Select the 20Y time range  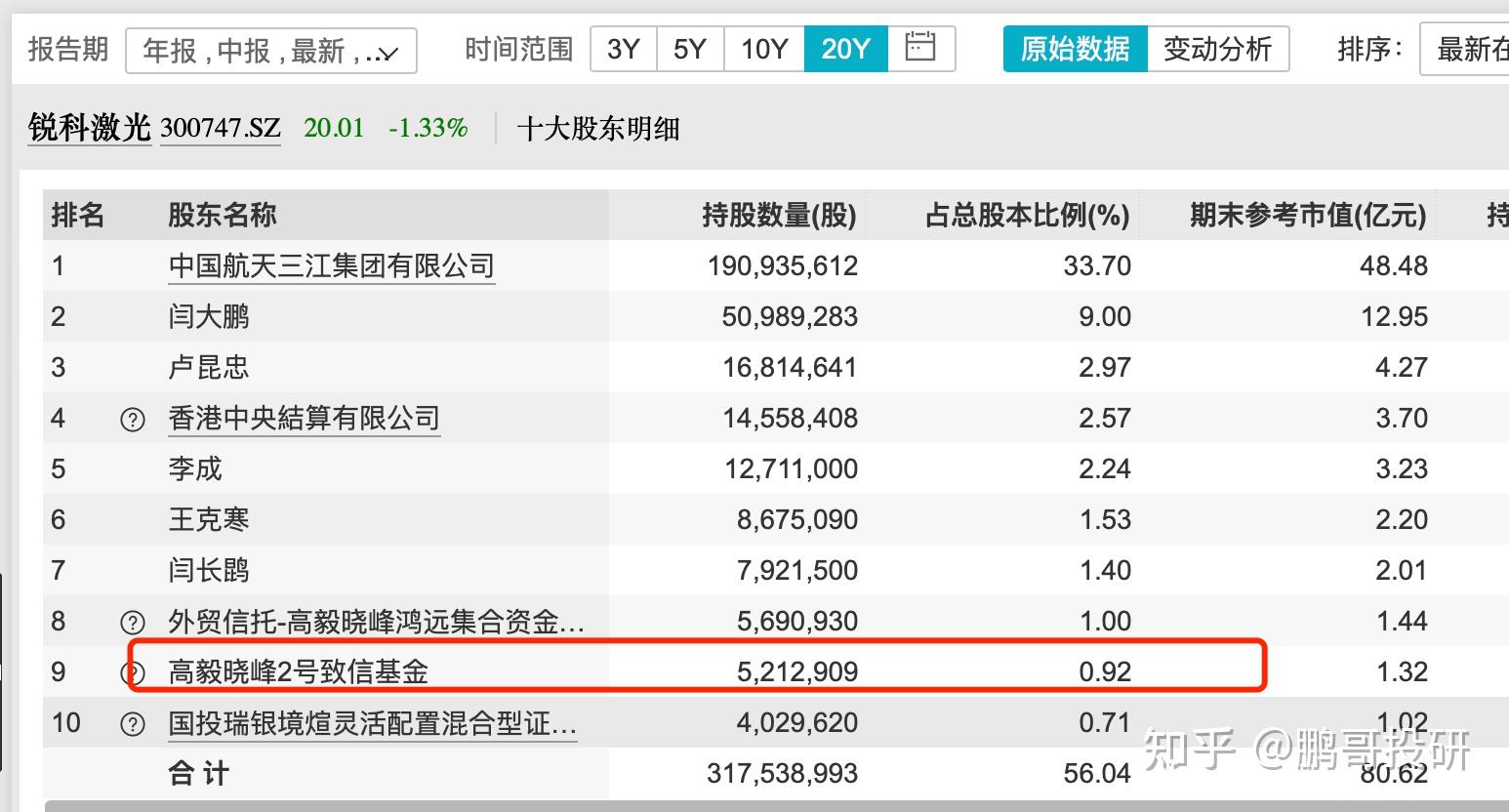[845, 48]
